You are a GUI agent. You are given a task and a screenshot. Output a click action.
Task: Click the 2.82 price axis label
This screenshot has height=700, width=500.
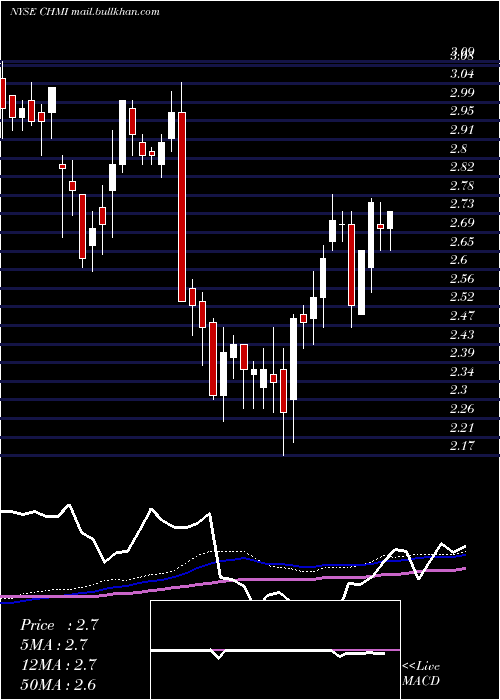pos(462,167)
